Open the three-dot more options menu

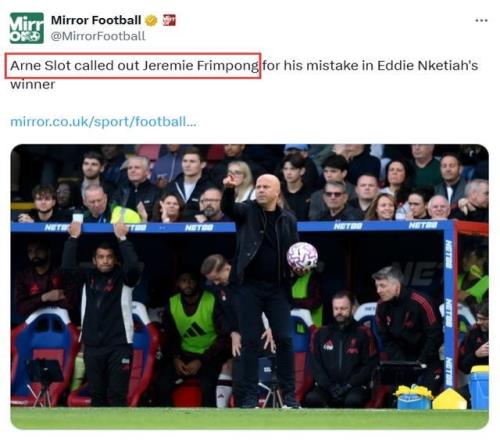(x=481, y=21)
